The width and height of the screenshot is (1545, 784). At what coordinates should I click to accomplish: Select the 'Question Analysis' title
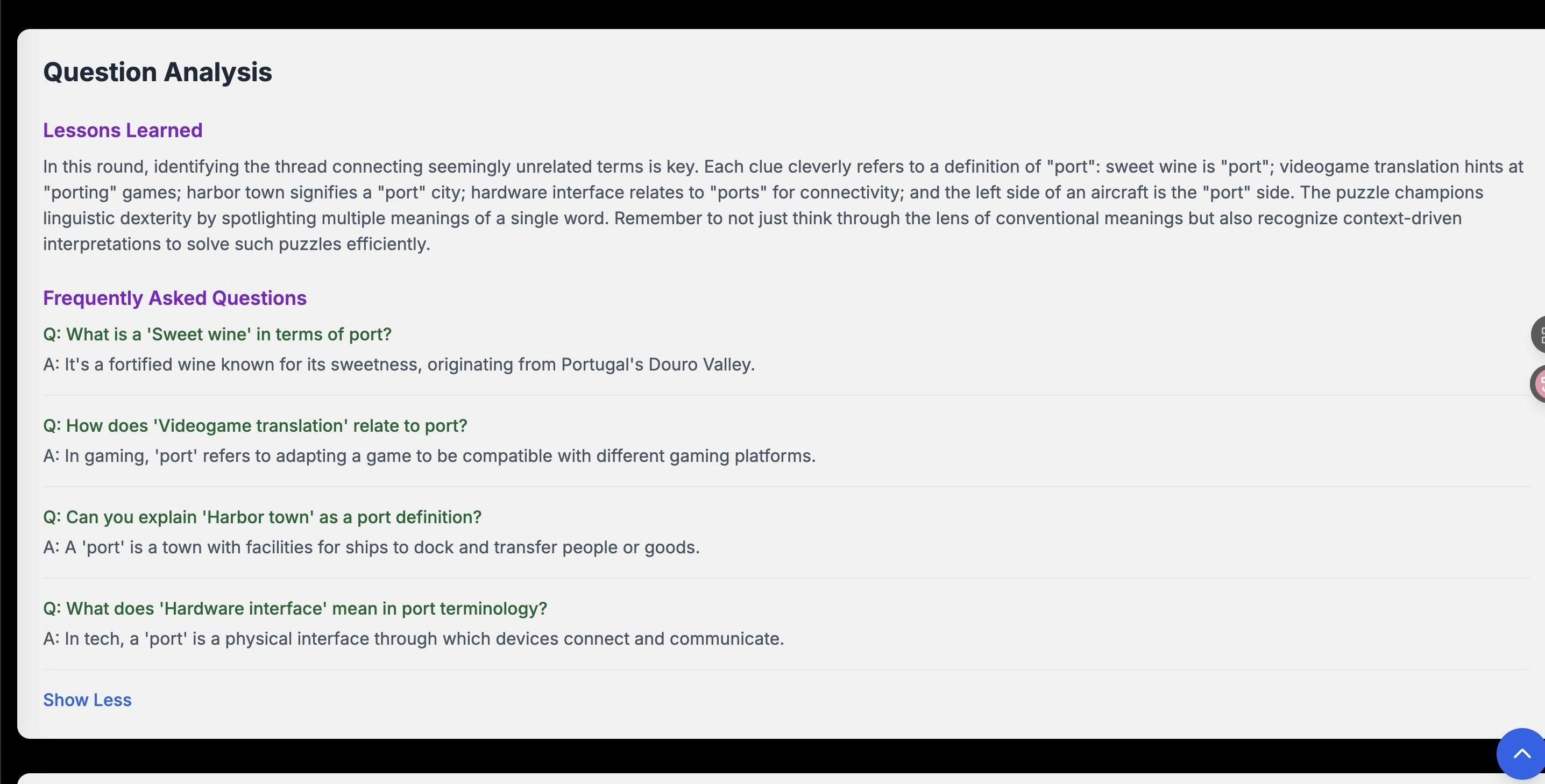click(x=157, y=72)
